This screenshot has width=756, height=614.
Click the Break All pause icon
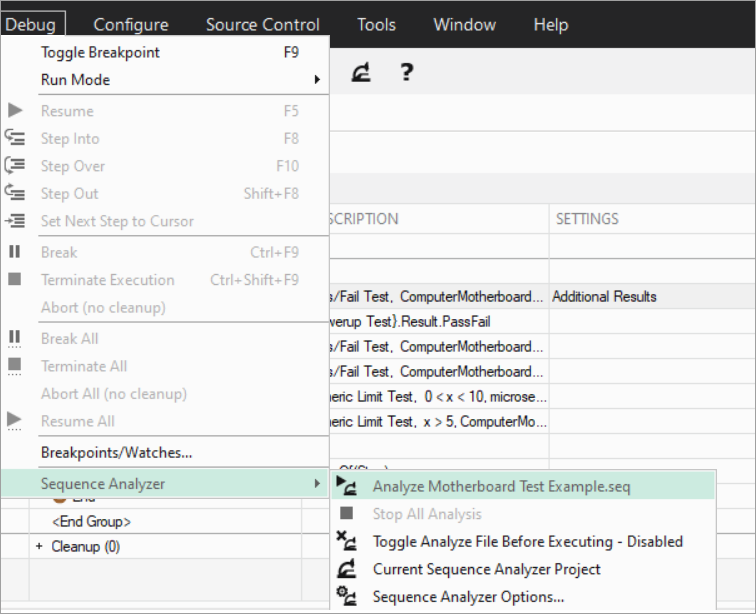click(x=15, y=339)
